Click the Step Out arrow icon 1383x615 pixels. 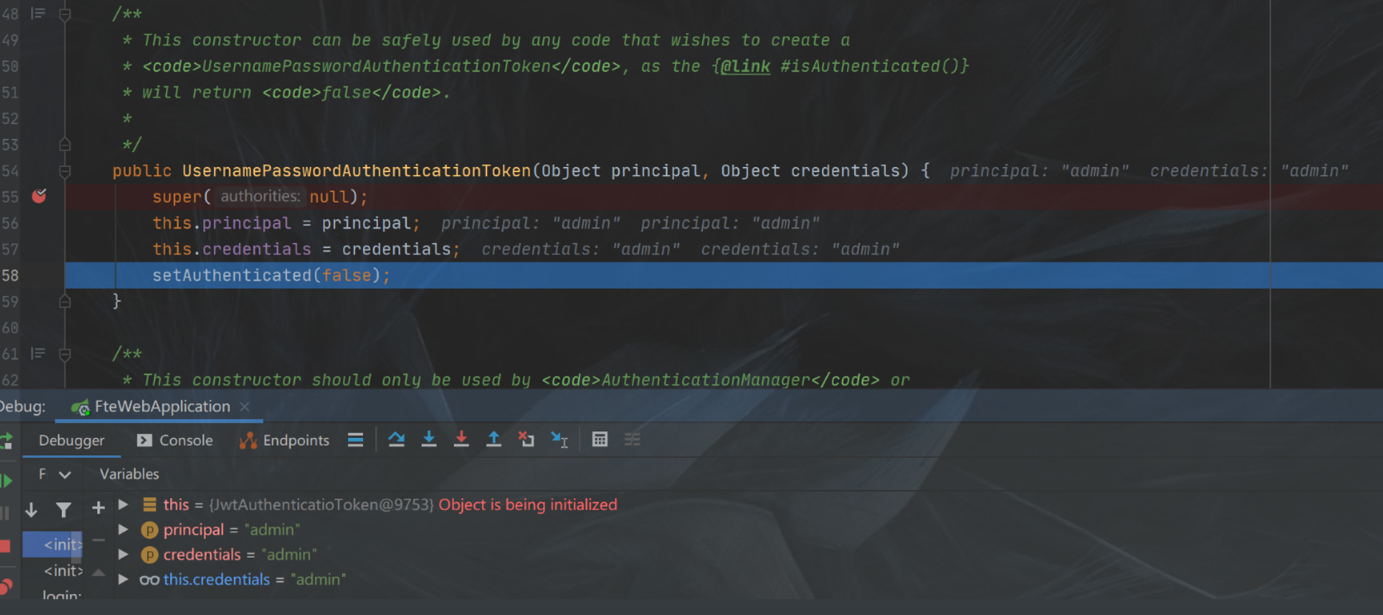(494, 440)
